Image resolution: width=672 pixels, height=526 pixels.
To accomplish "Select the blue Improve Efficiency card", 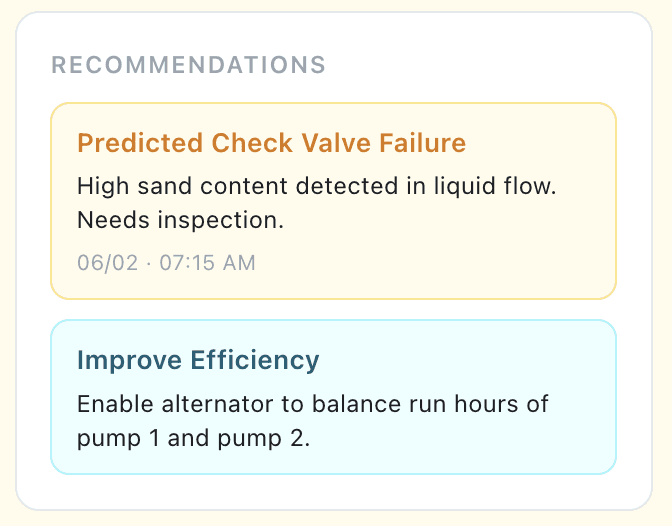I will [x=333, y=397].
